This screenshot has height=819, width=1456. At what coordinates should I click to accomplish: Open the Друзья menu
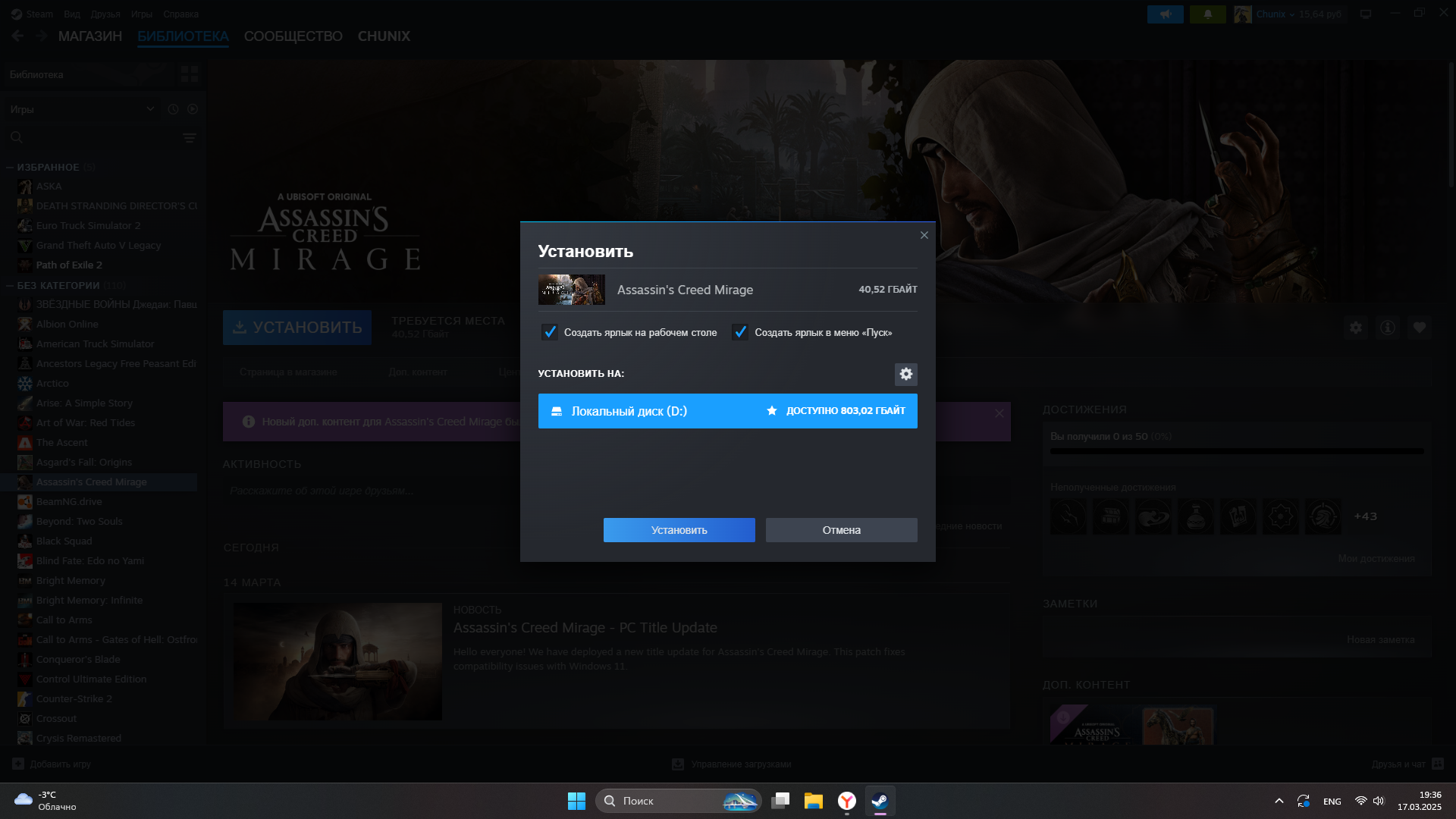tap(105, 14)
